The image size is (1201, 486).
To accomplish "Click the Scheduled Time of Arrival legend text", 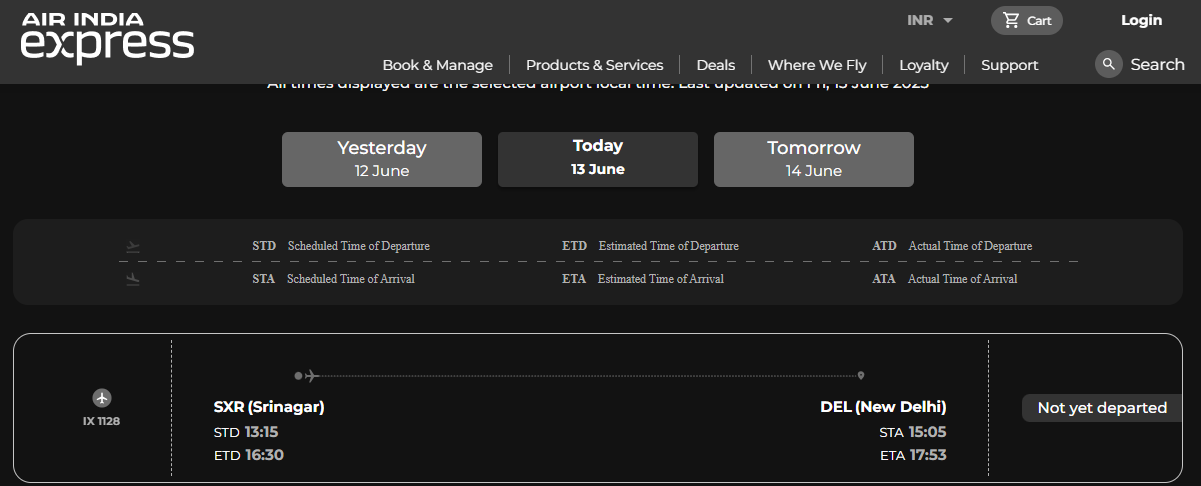I will (x=351, y=279).
